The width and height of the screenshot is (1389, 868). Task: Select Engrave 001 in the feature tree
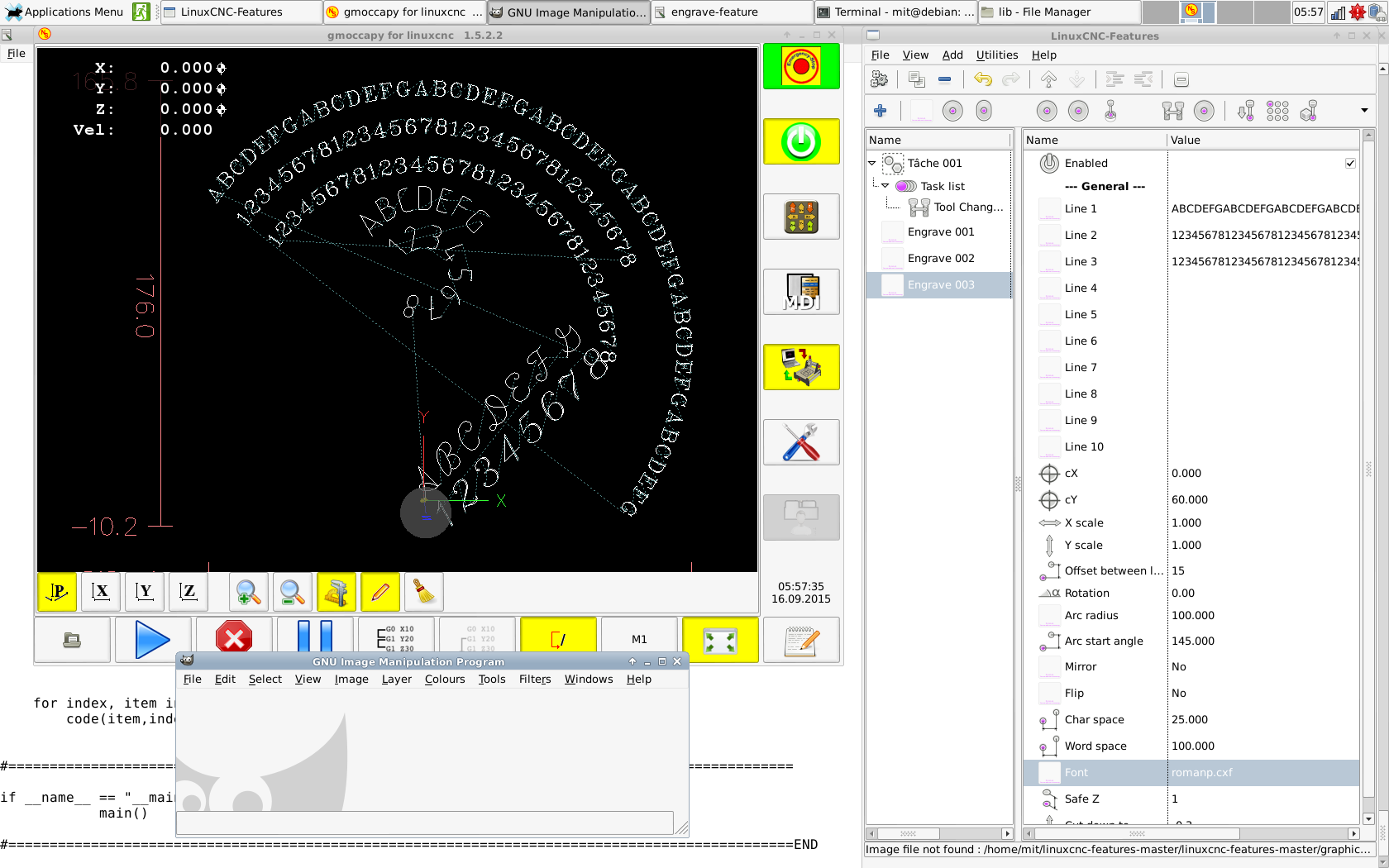click(941, 232)
